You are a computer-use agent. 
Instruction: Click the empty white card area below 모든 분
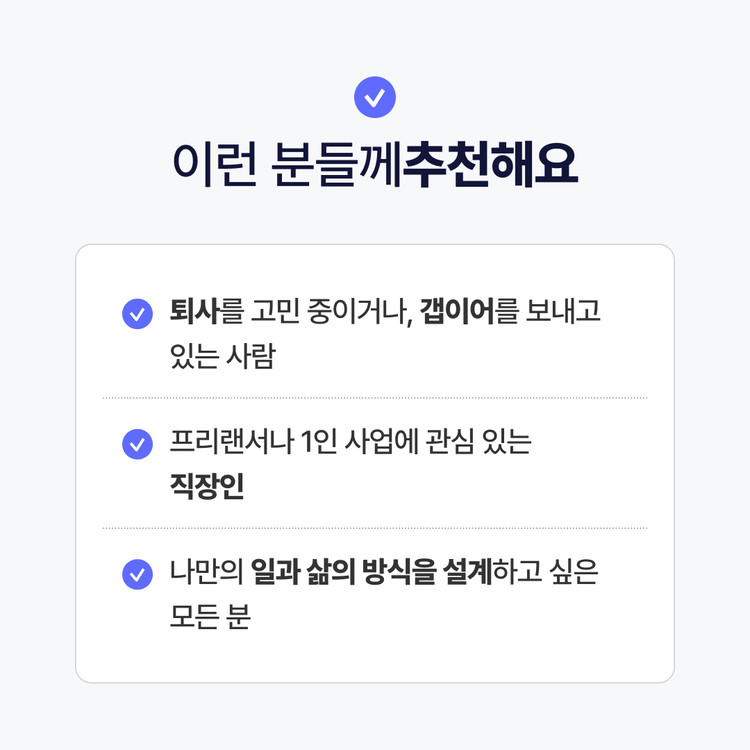point(374,658)
